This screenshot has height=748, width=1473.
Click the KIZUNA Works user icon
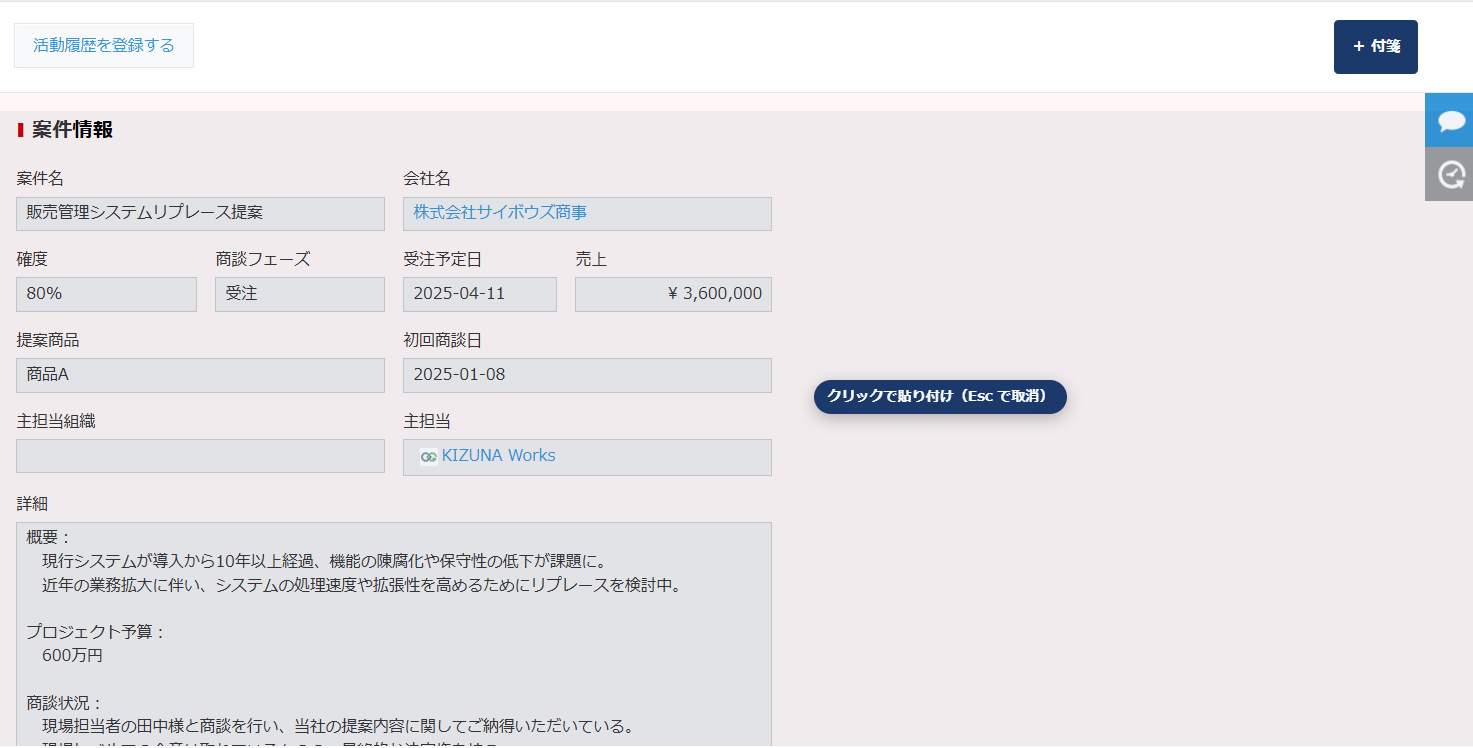point(429,456)
